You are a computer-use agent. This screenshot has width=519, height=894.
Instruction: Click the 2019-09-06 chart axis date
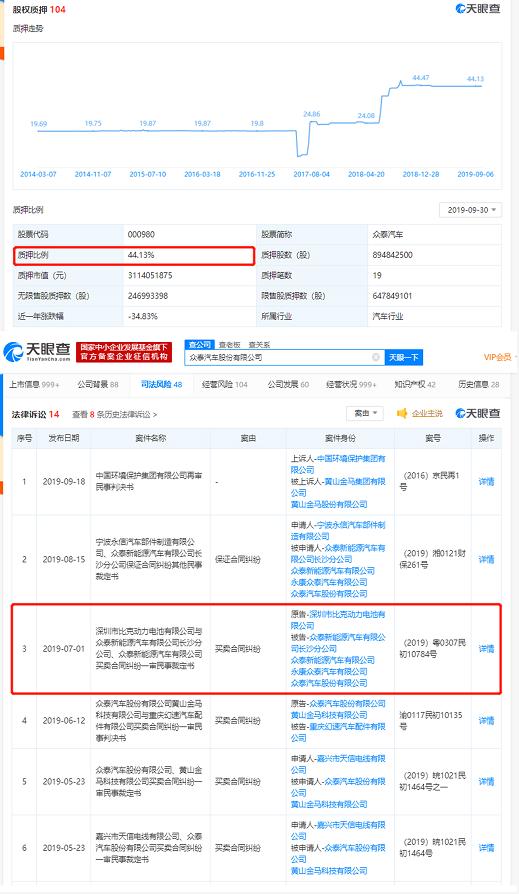click(476, 174)
